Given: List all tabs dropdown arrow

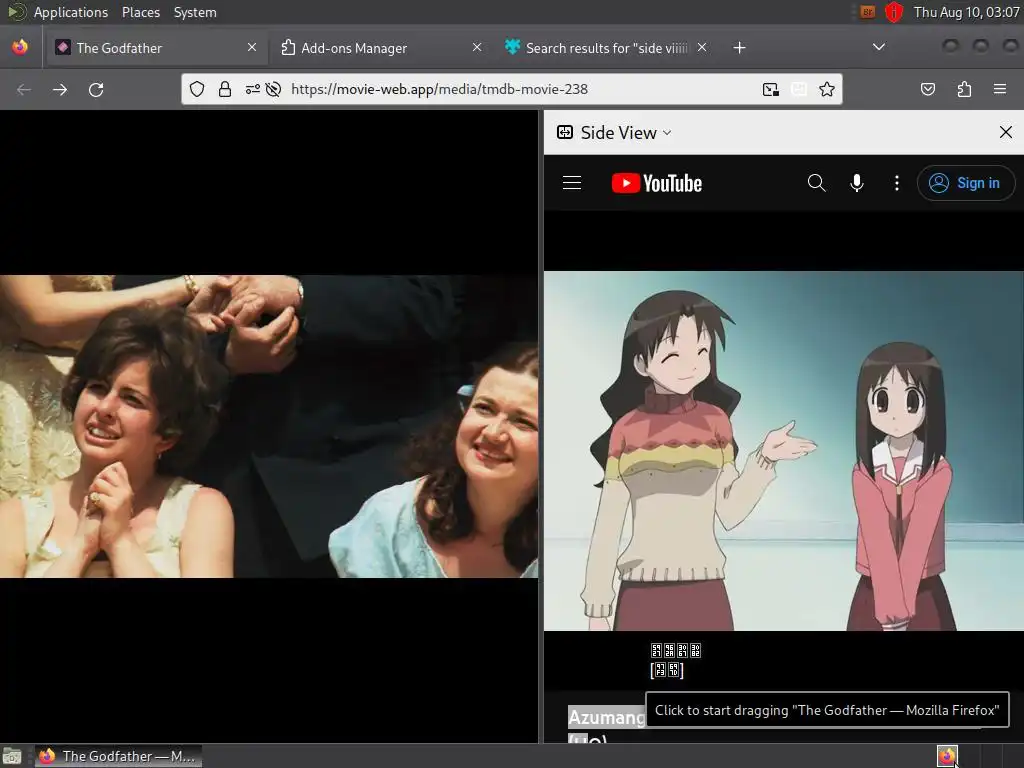Looking at the screenshot, I should click(x=879, y=47).
